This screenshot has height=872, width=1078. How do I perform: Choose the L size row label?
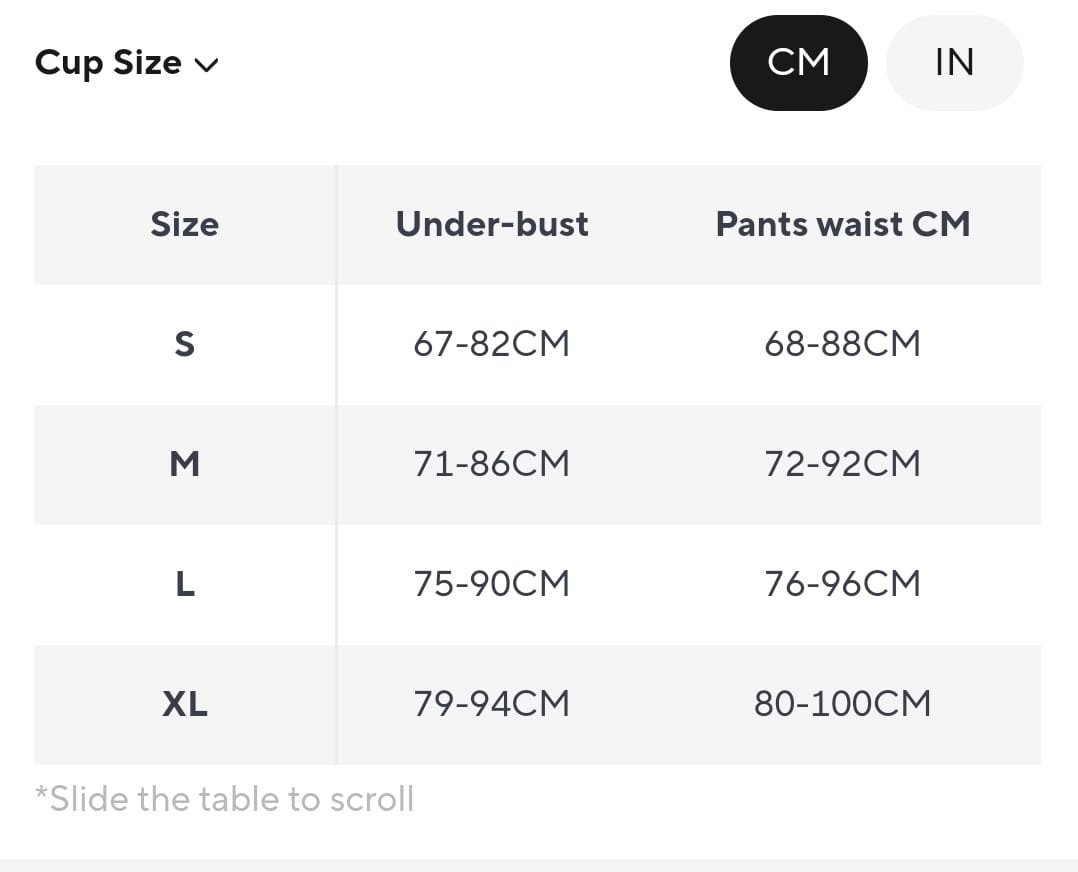coord(185,585)
